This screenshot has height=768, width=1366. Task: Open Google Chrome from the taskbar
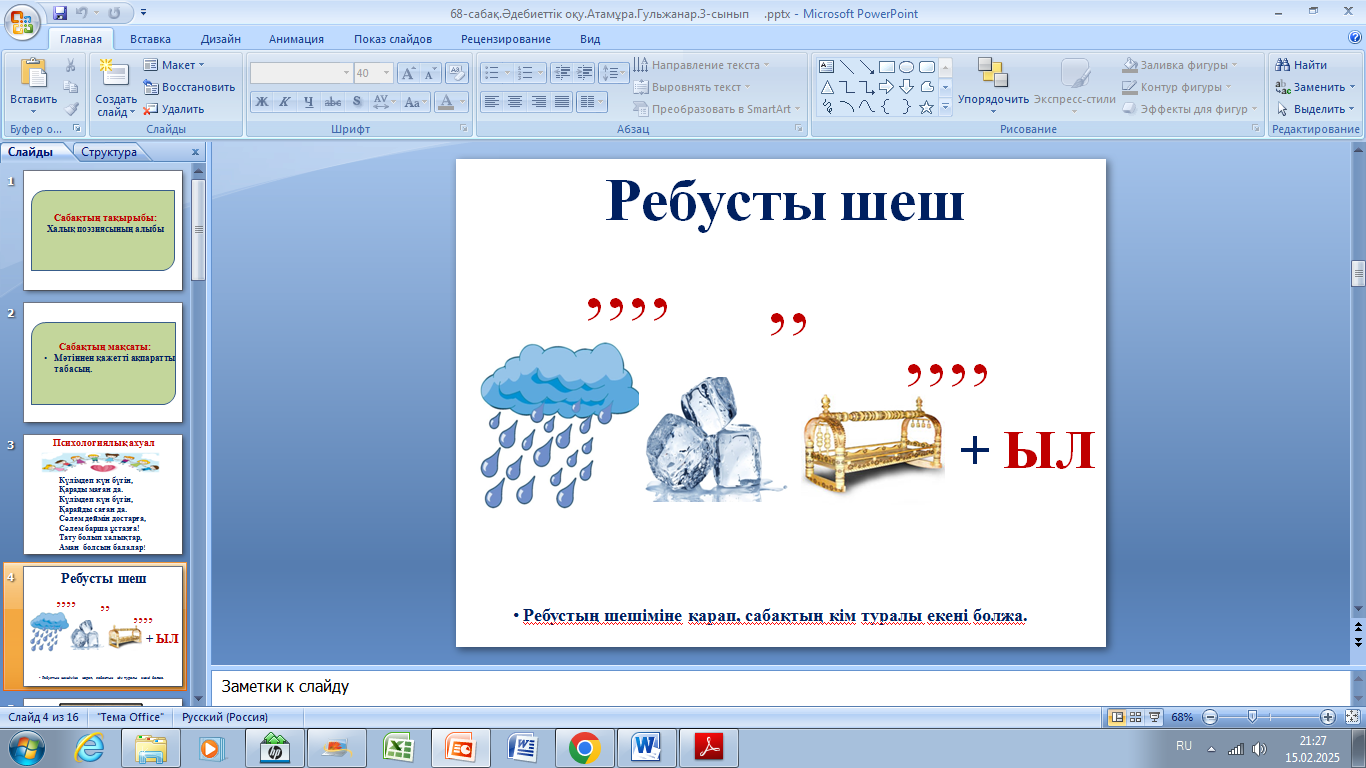(584, 747)
